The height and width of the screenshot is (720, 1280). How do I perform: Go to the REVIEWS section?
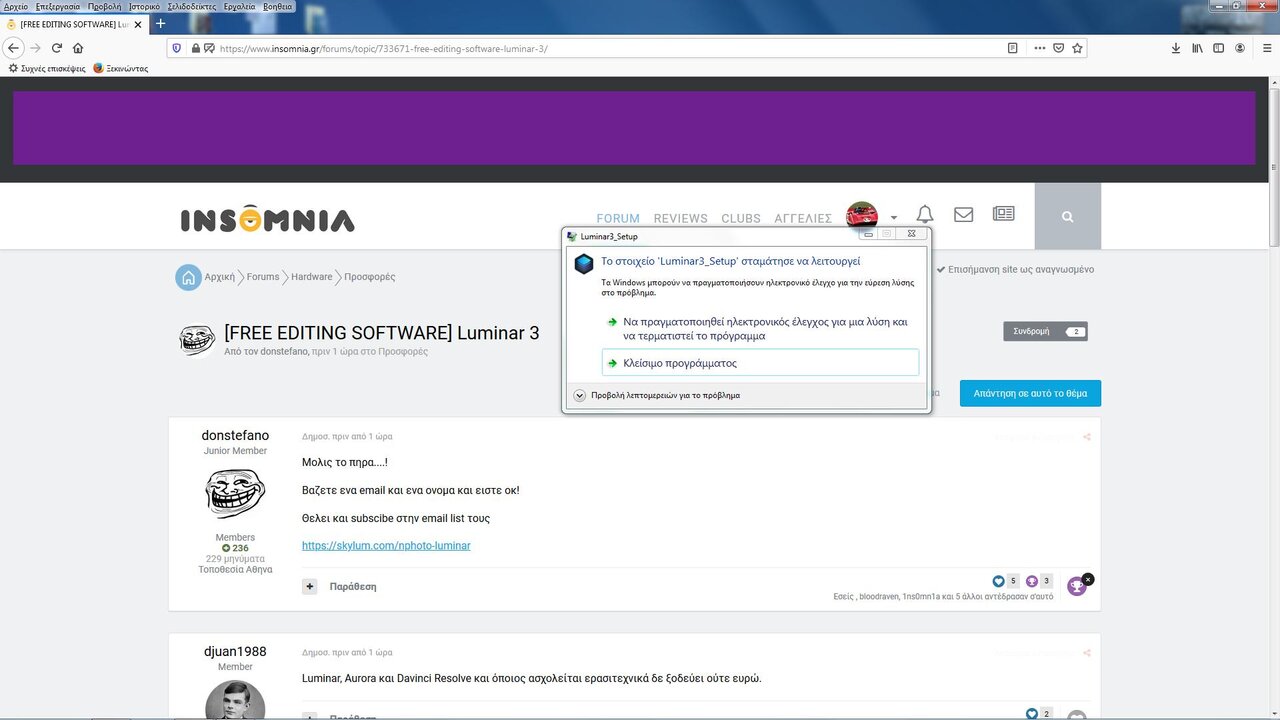tap(680, 218)
